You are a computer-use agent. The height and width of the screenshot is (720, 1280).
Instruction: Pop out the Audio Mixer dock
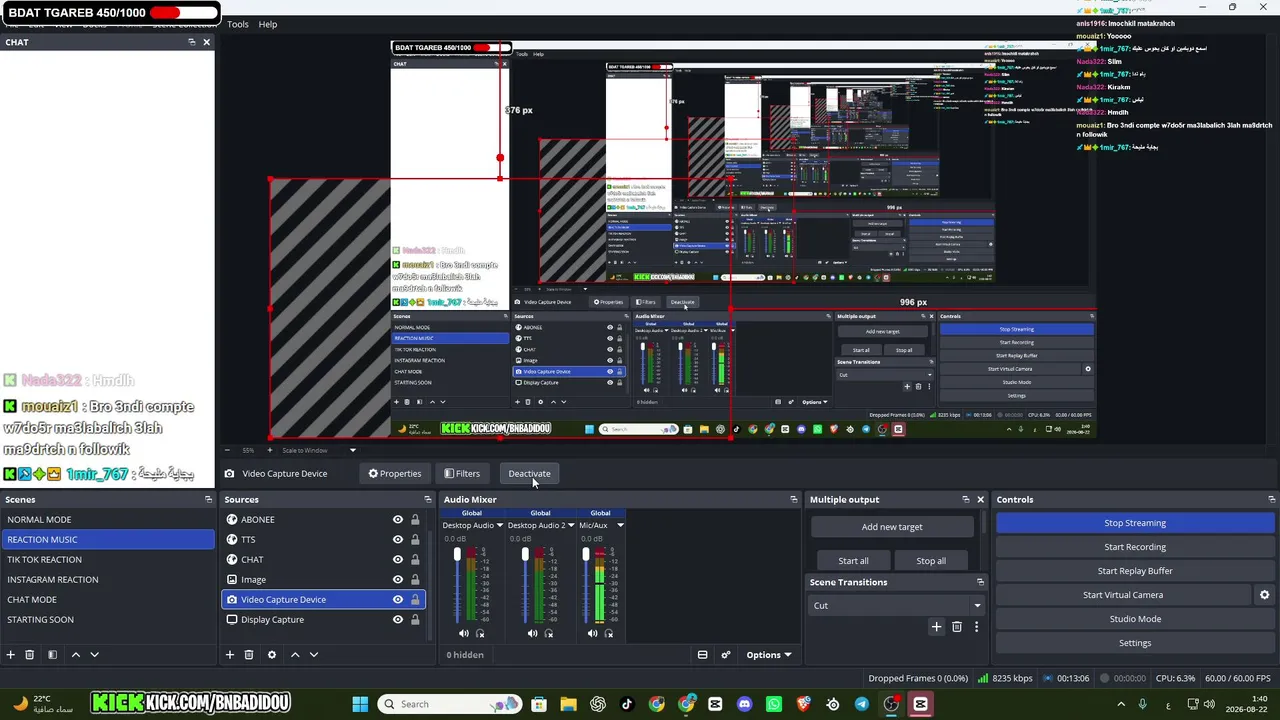click(794, 499)
